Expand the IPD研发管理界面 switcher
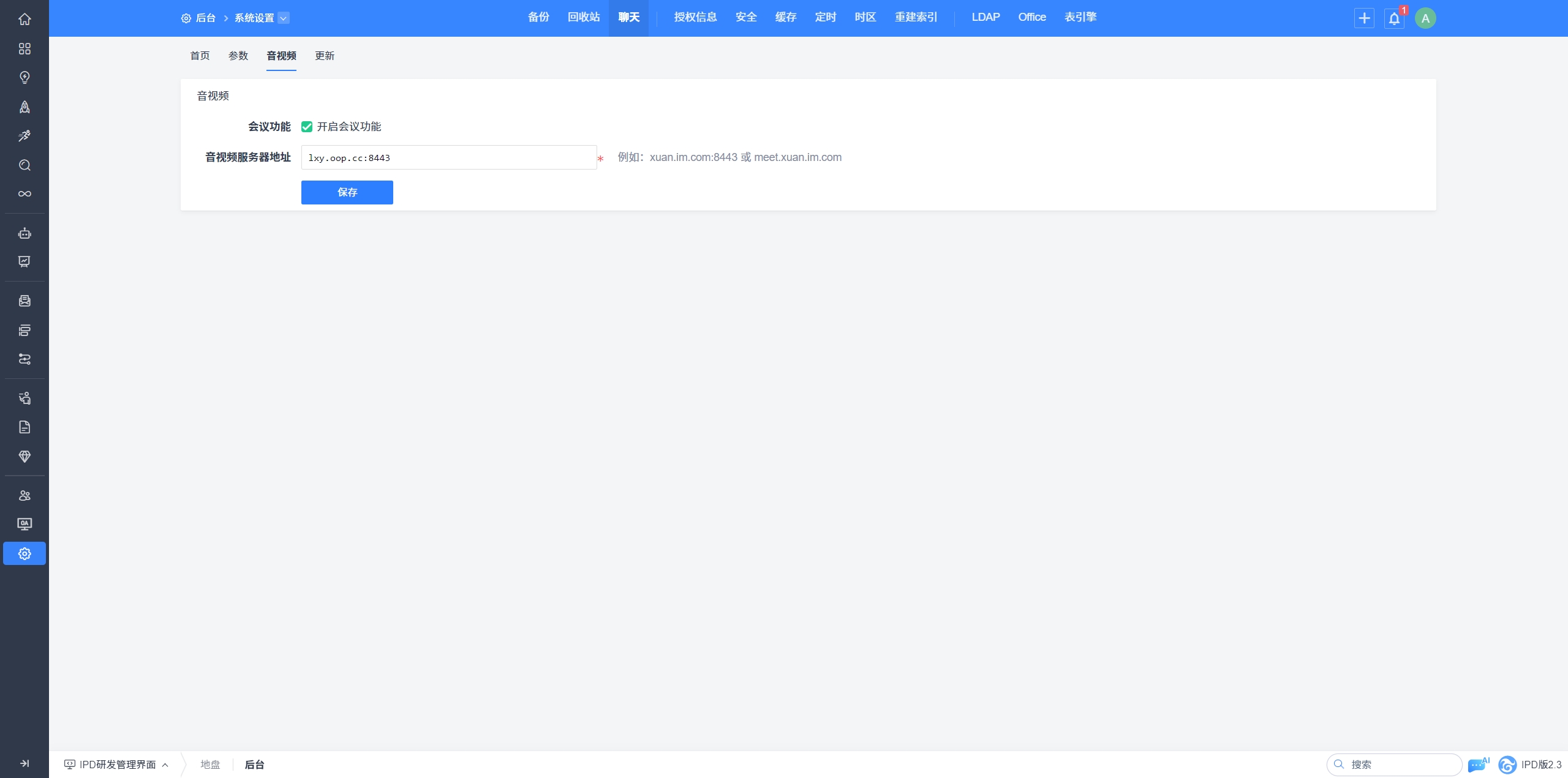The height and width of the screenshot is (778, 1568). (116, 765)
